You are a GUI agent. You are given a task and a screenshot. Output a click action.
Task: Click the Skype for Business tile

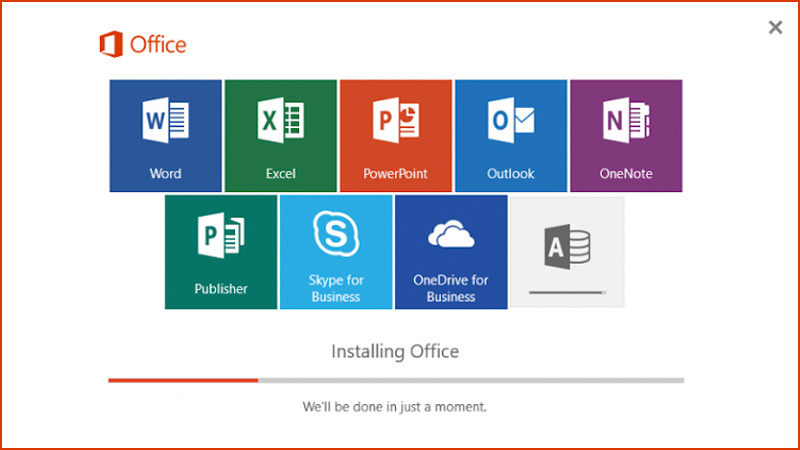coord(336,252)
